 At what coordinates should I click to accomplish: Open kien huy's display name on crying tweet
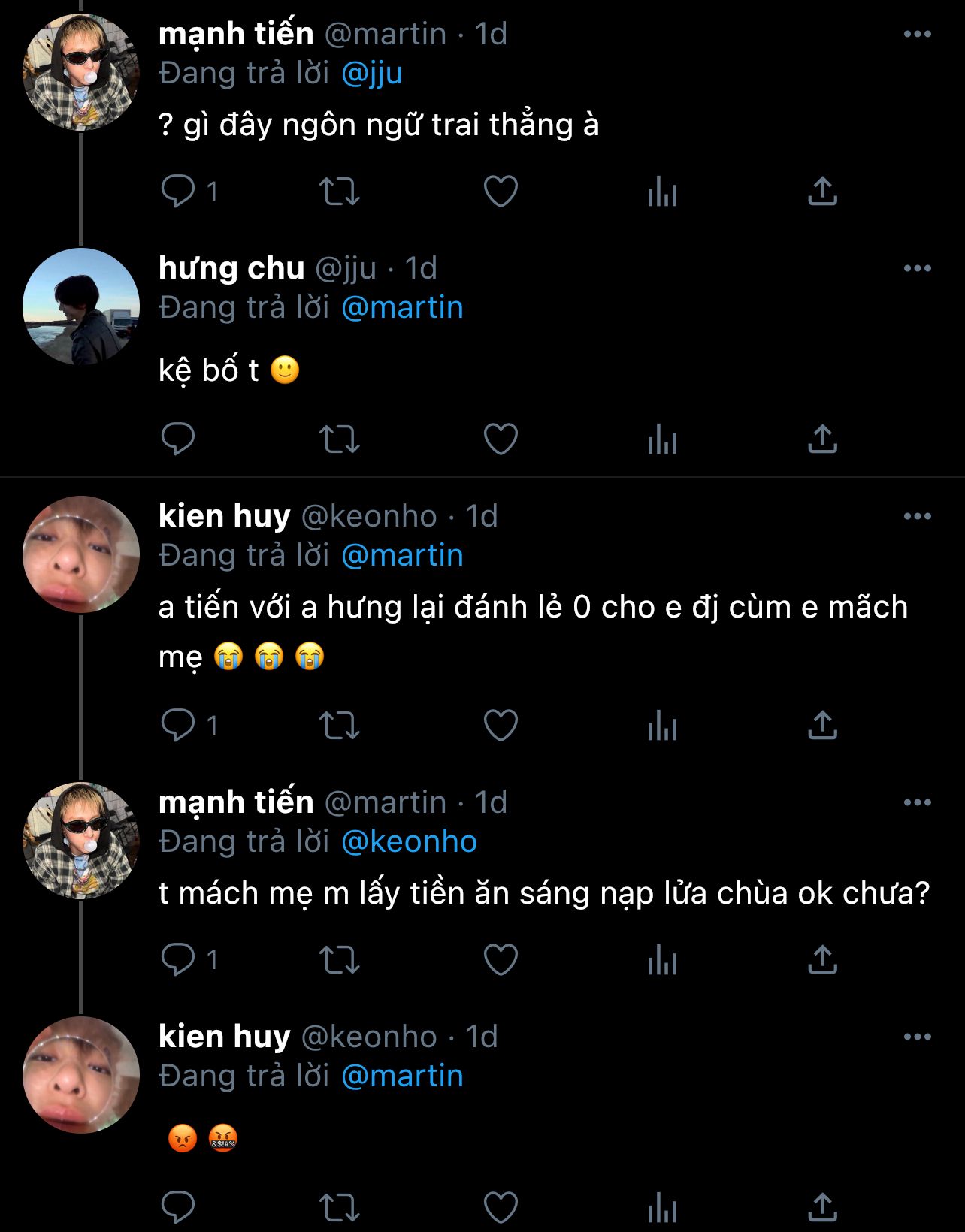coord(224,516)
